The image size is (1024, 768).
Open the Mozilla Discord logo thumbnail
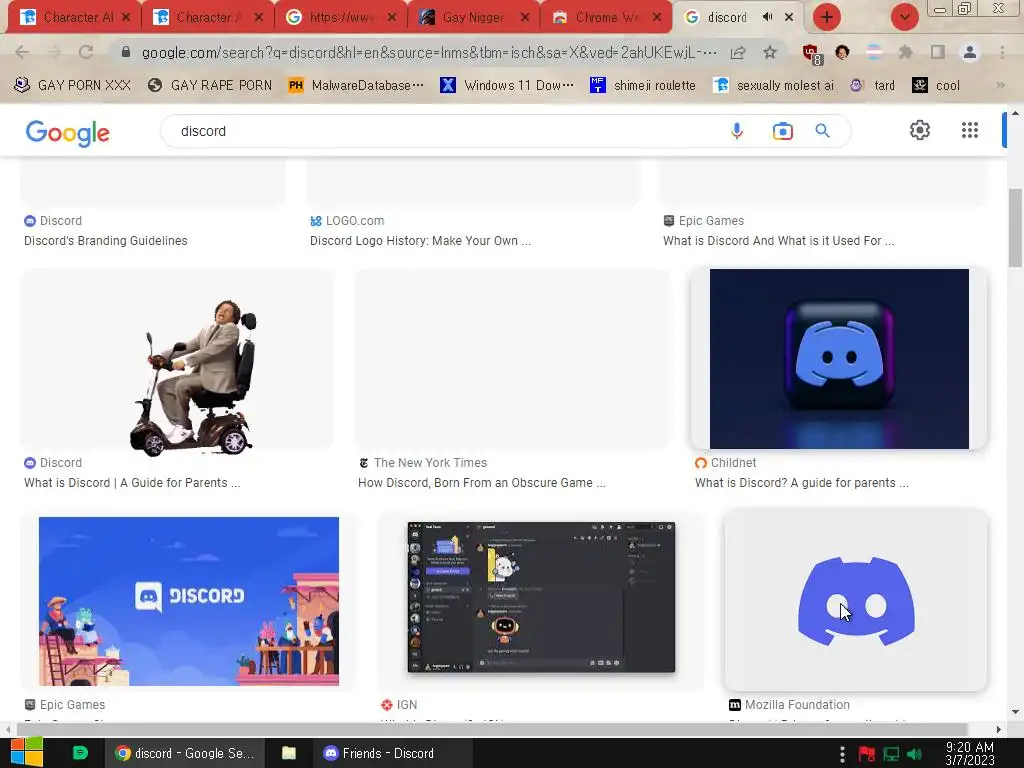tap(856, 600)
